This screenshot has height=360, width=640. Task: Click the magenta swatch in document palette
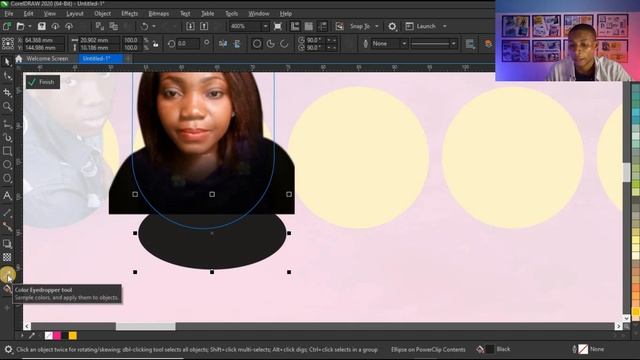coord(57,336)
